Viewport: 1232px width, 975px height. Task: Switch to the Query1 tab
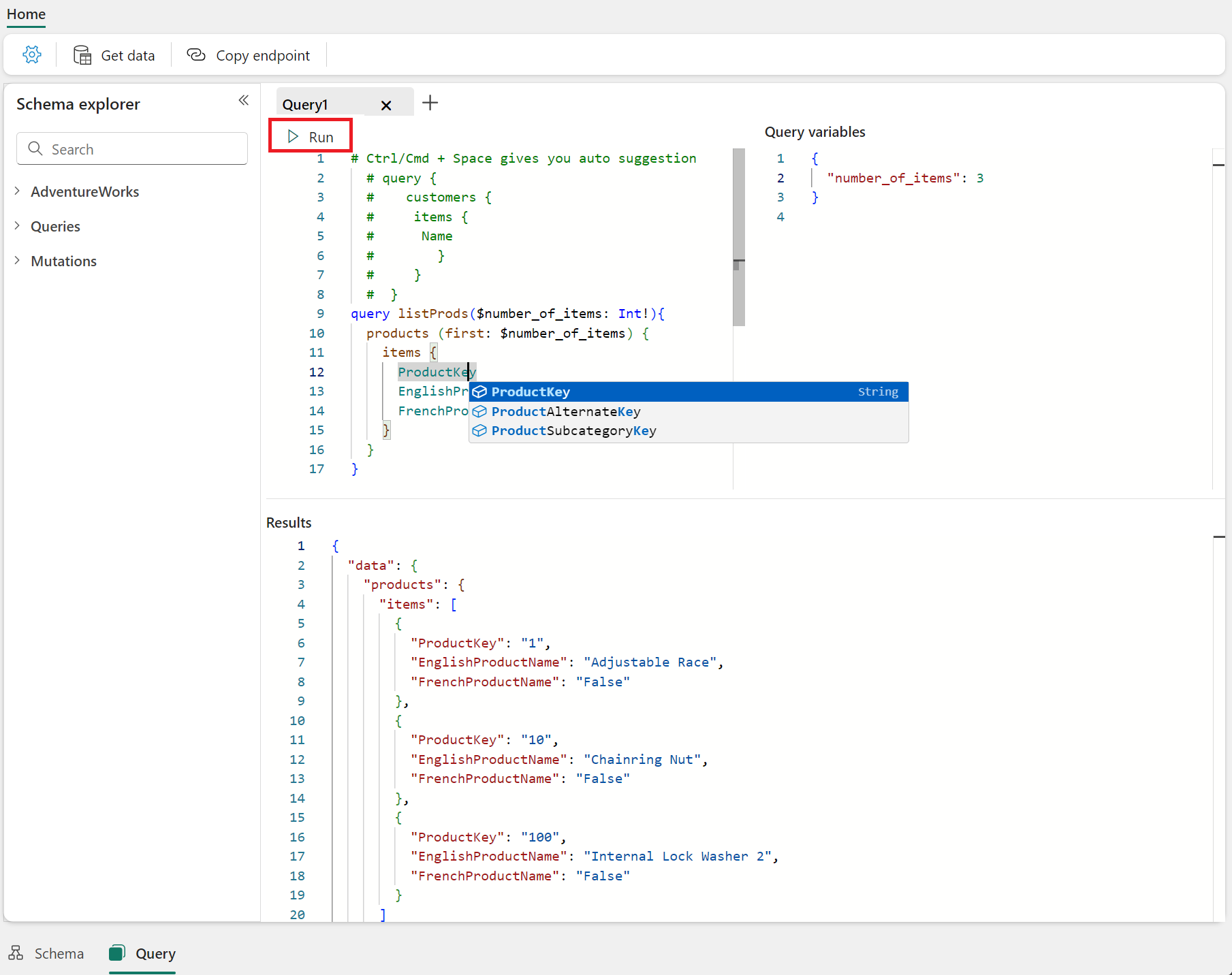coord(306,105)
